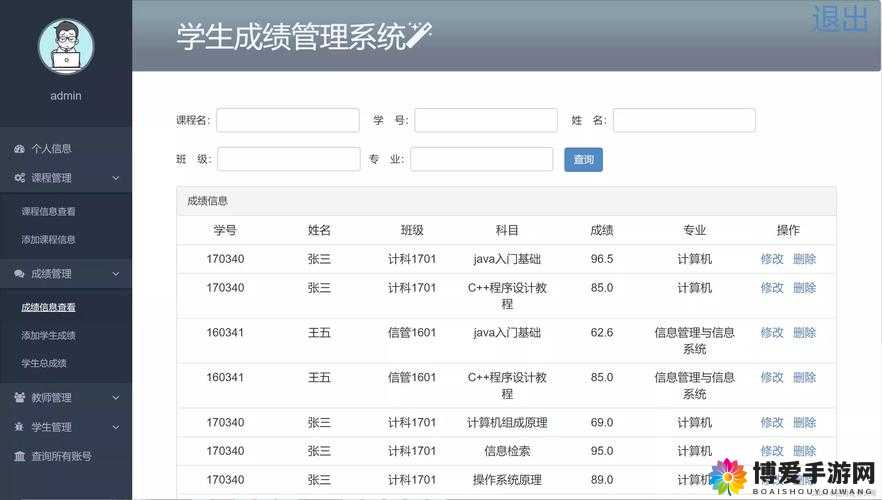Image resolution: width=882 pixels, height=500 pixels.
Task: Click the 学生管理 icon
Action: 19,427
